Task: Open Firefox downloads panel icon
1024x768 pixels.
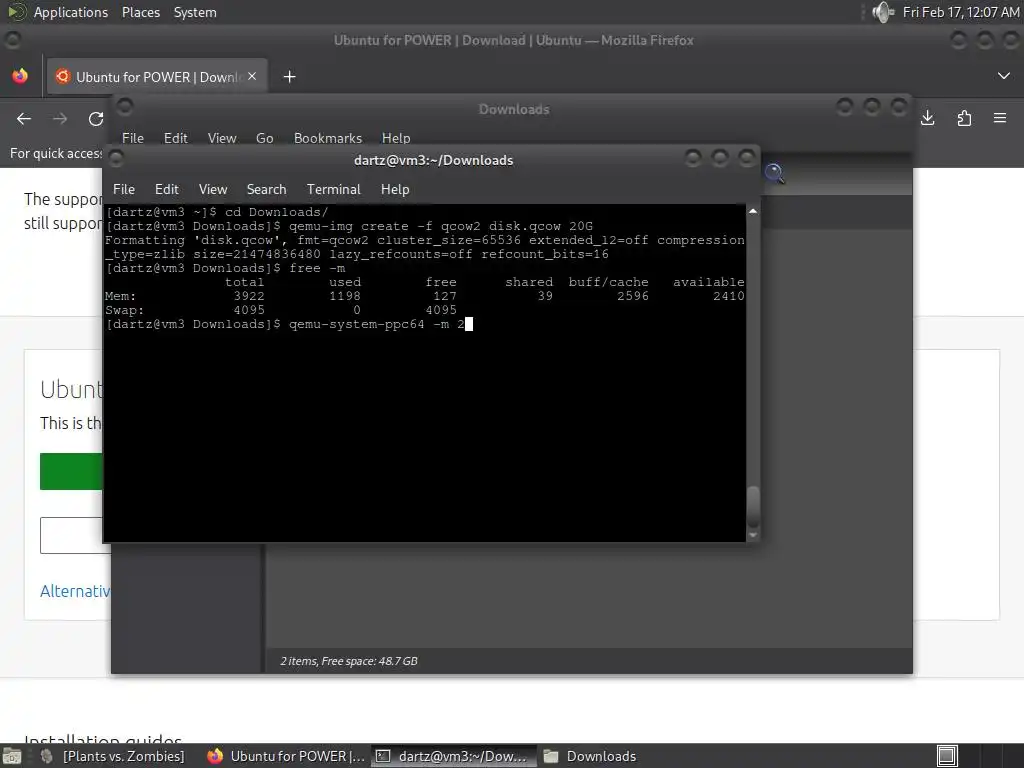Action: 927,118
